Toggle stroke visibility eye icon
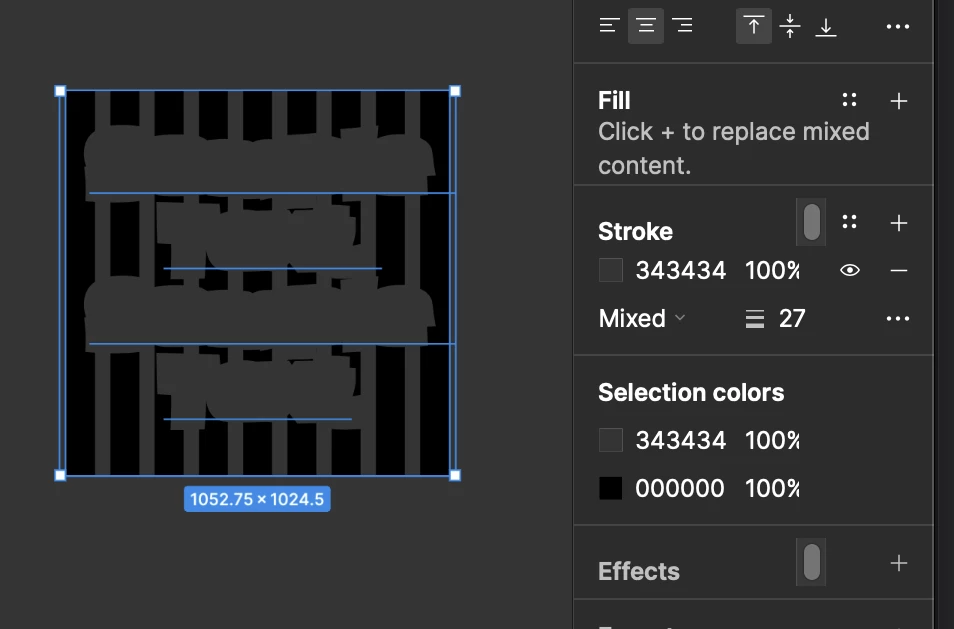 click(849, 270)
